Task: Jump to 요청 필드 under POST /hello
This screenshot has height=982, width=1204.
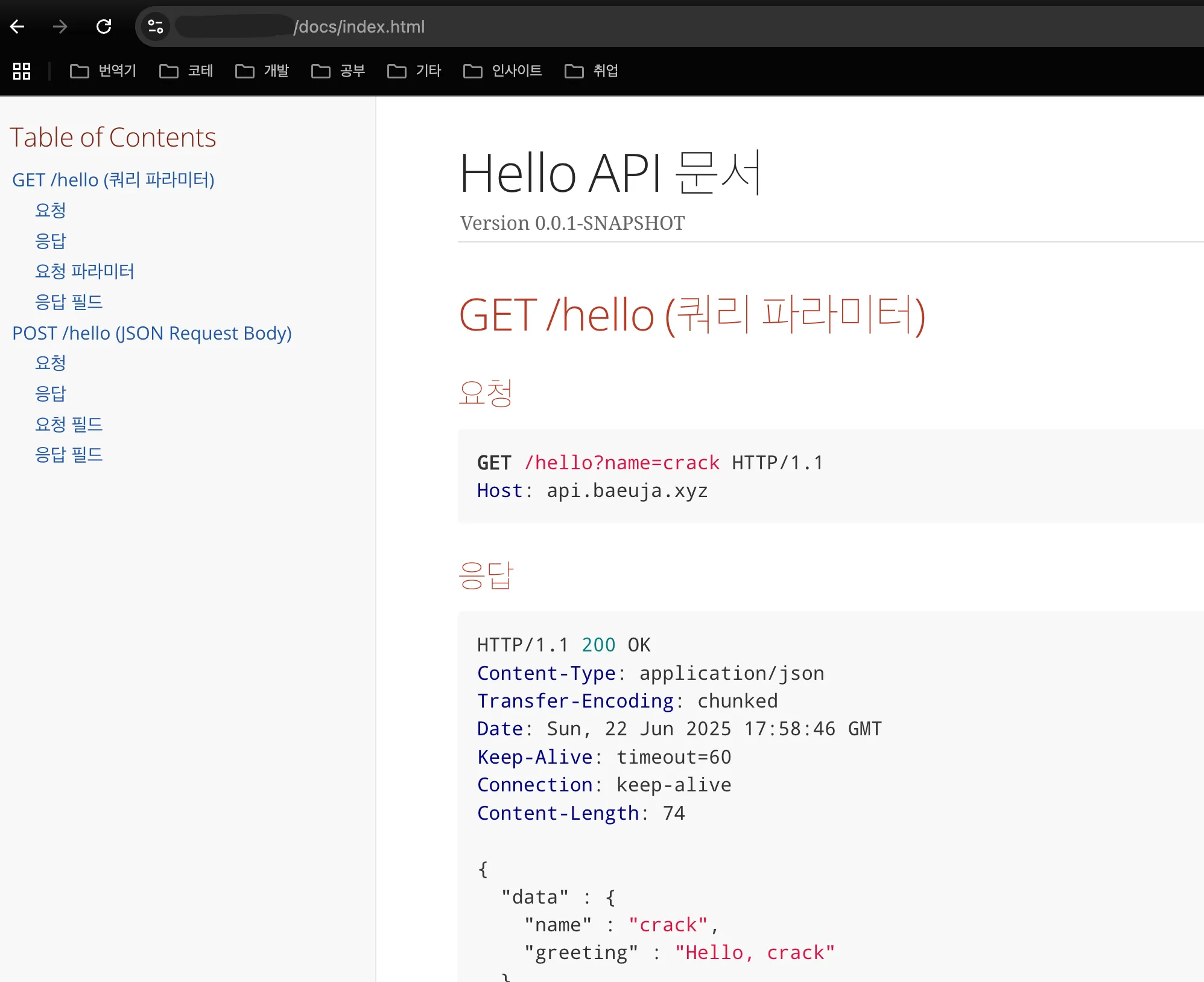Action: pos(69,424)
